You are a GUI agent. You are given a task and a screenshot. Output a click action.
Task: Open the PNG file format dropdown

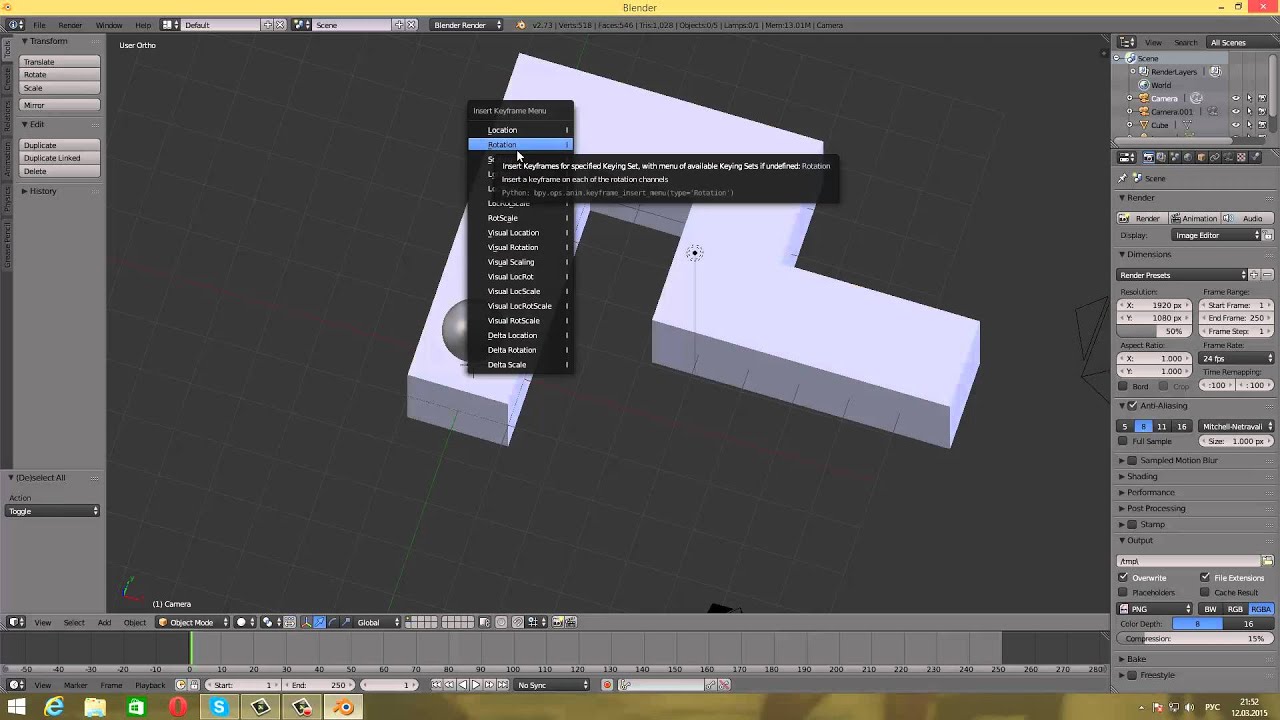coord(1156,609)
